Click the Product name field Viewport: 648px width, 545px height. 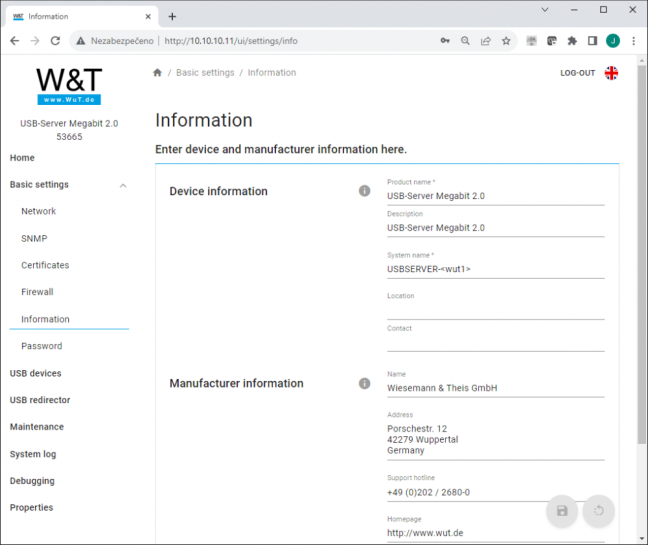(x=496, y=196)
